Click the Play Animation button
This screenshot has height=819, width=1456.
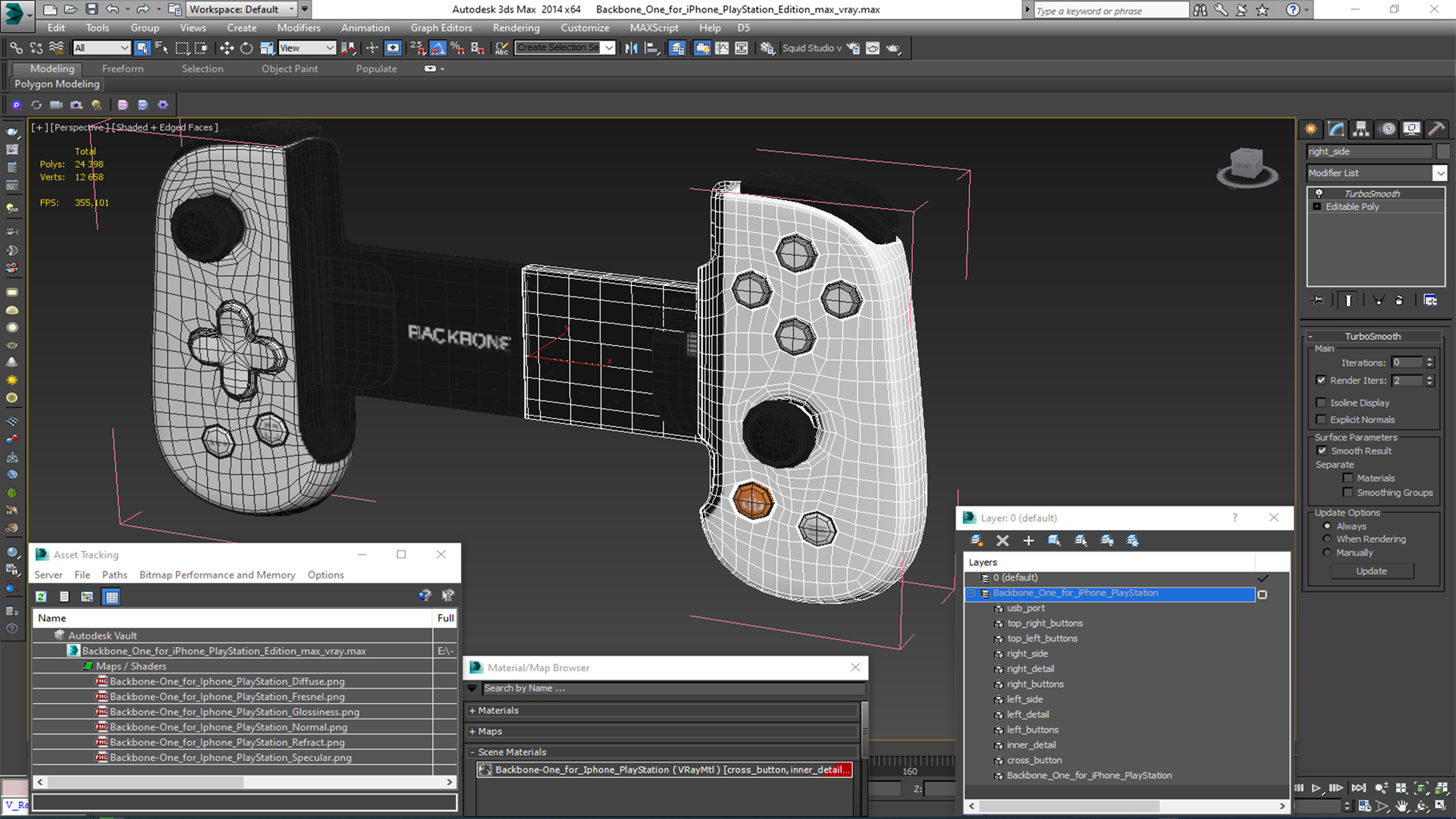tap(1316, 788)
